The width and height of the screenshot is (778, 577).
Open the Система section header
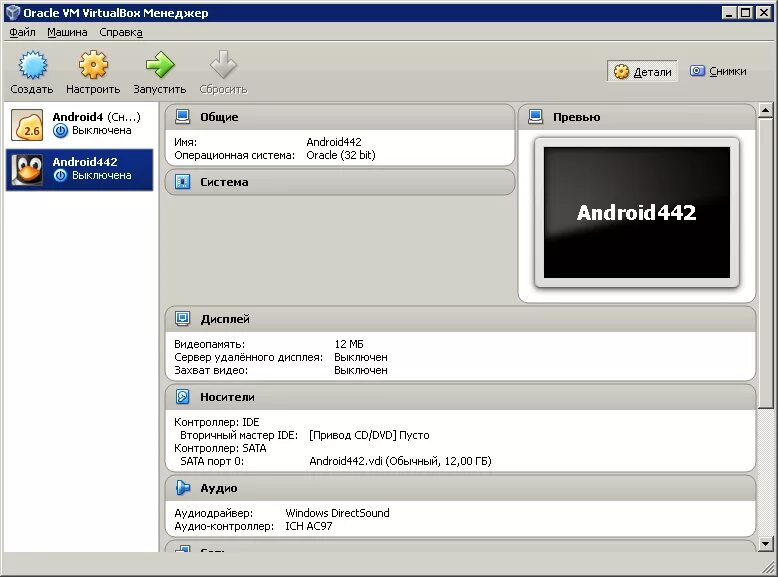[x=340, y=182]
